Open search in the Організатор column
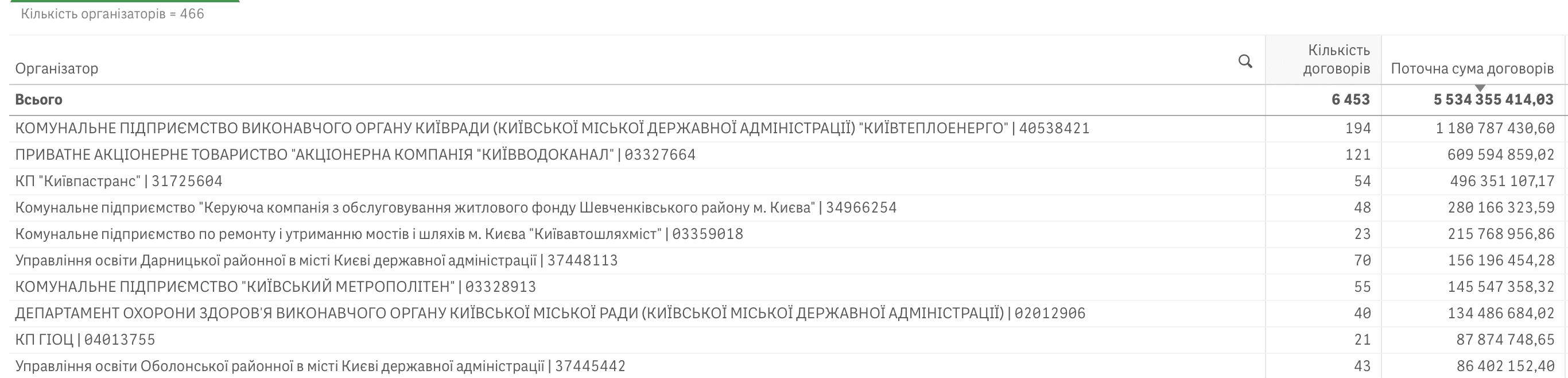Image resolution: width=1568 pixels, height=378 pixels. (1245, 61)
